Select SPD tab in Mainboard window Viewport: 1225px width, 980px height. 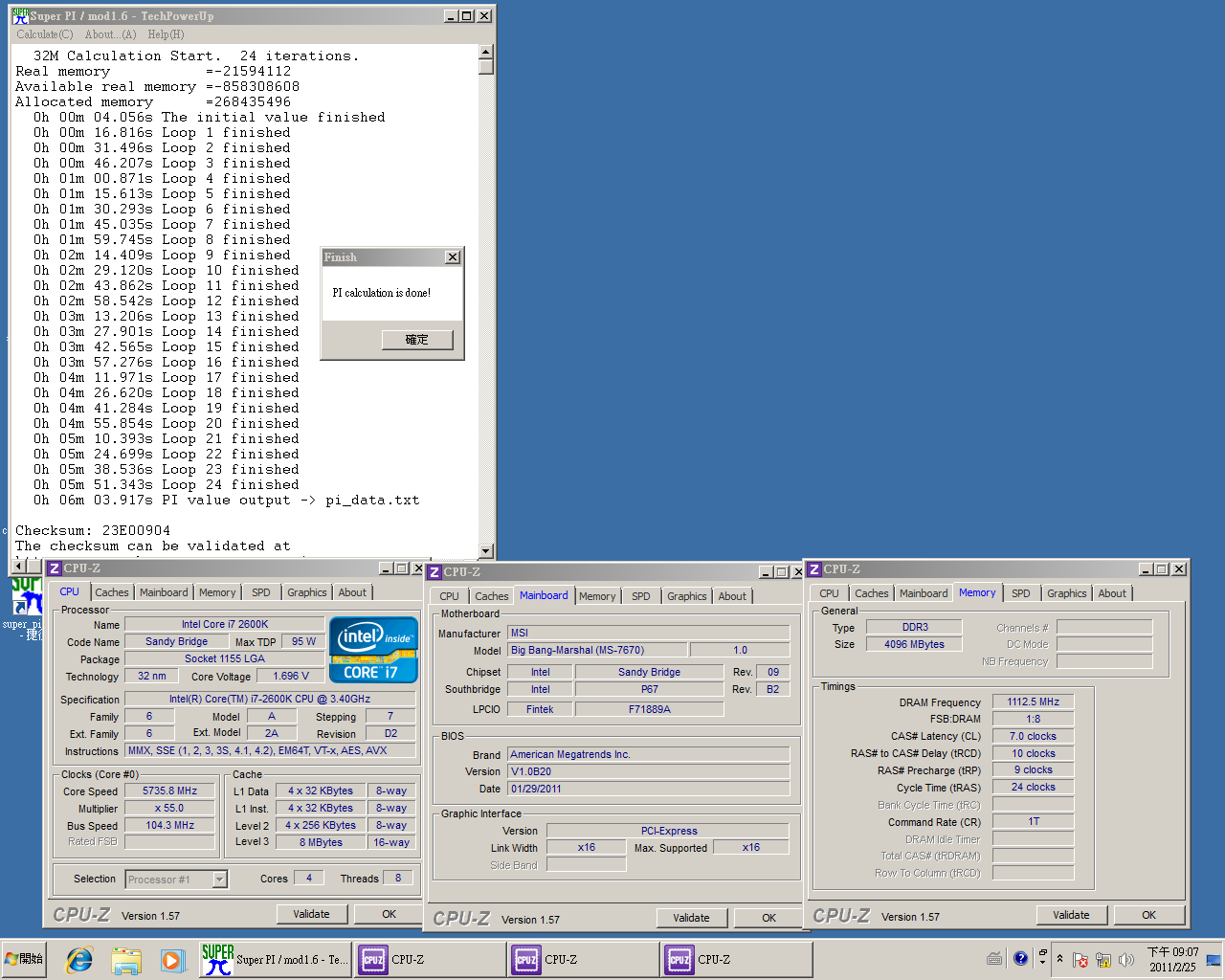click(641, 596)
